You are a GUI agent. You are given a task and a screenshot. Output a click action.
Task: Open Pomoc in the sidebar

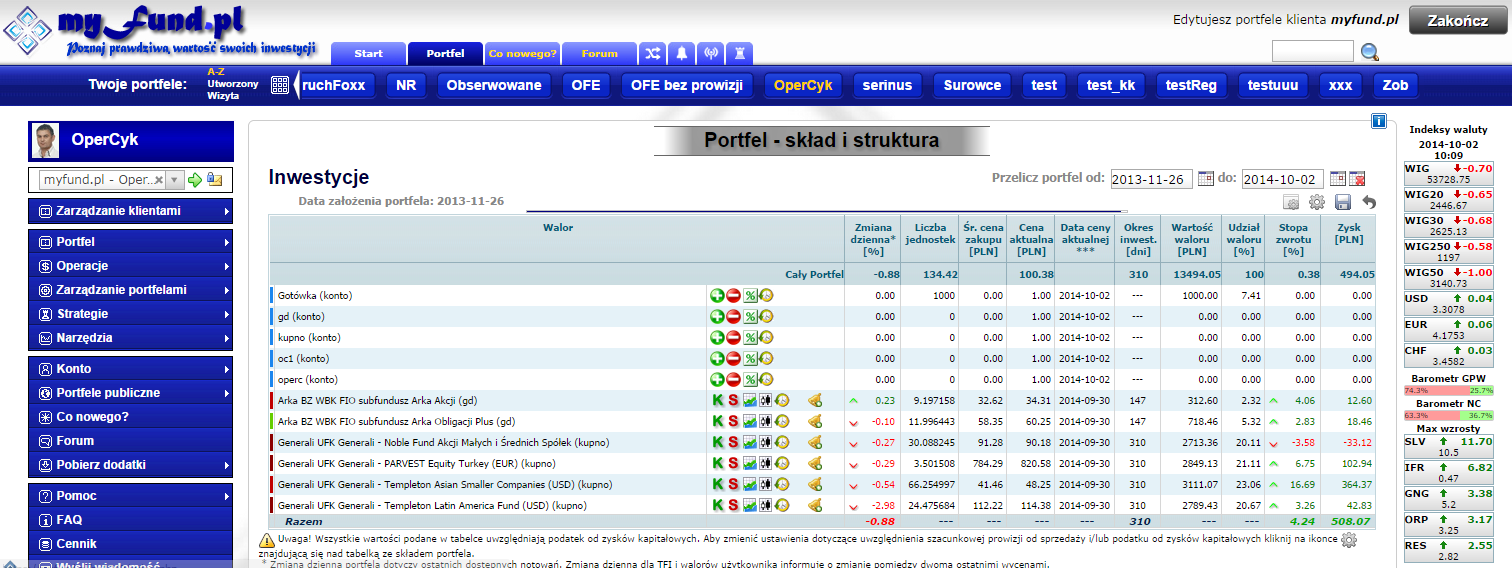tap(130, 496)
